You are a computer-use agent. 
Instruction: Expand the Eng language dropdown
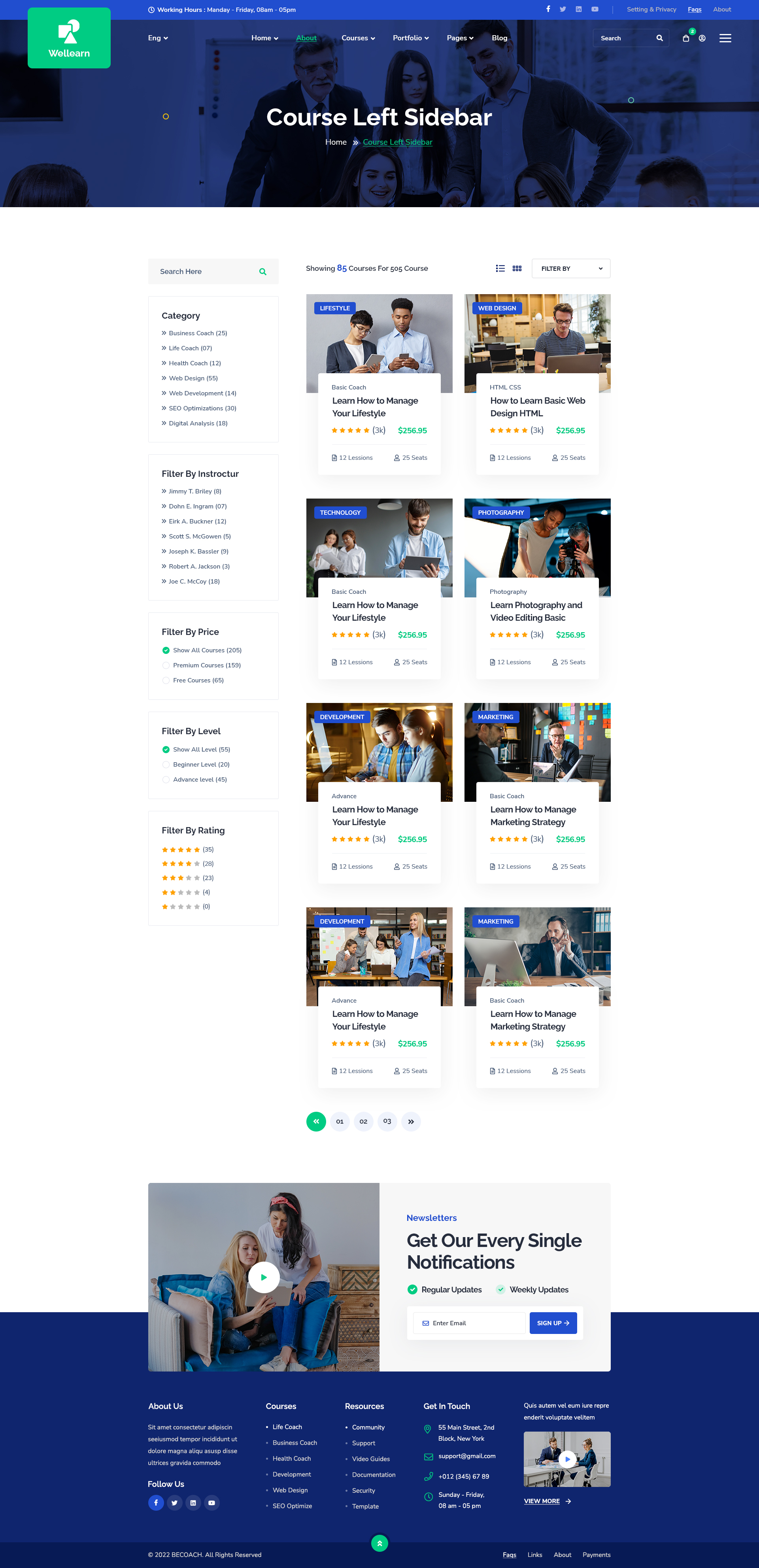(158, 38)
